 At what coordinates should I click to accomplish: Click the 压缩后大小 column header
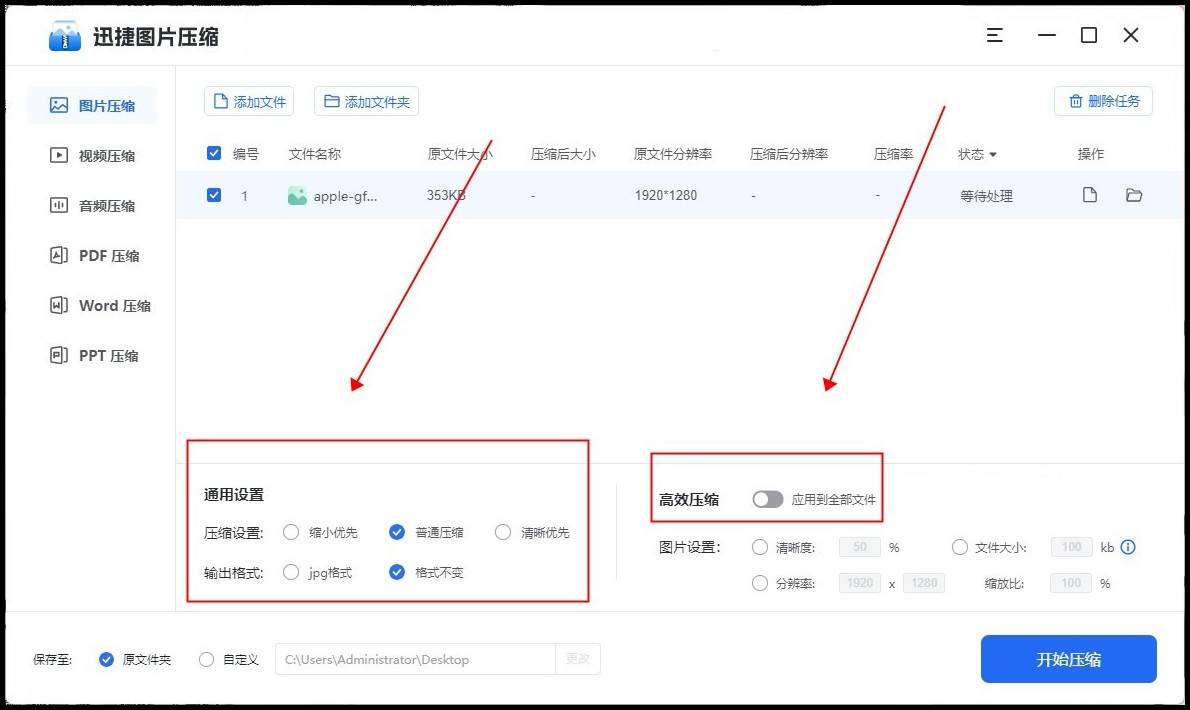pos(563,154)
